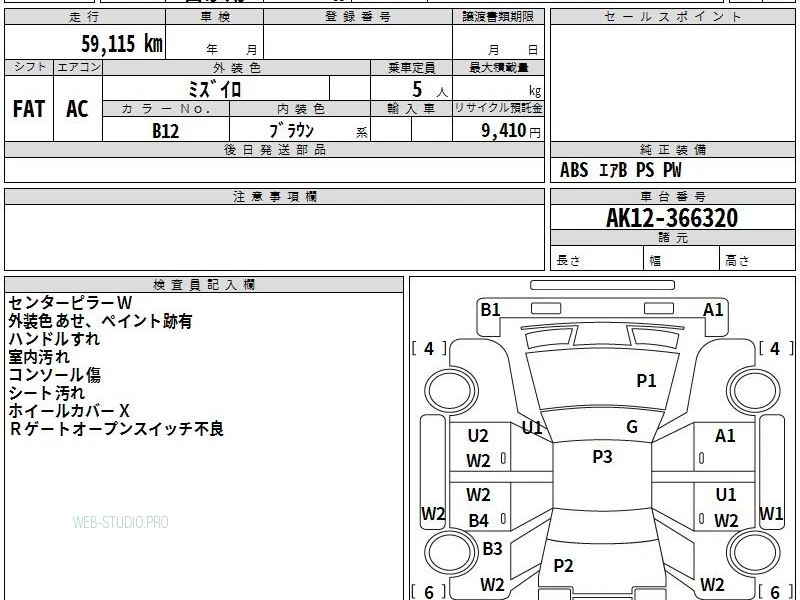Click the 注意事項欄 header
800x600 pixels.
coord(274,196)
